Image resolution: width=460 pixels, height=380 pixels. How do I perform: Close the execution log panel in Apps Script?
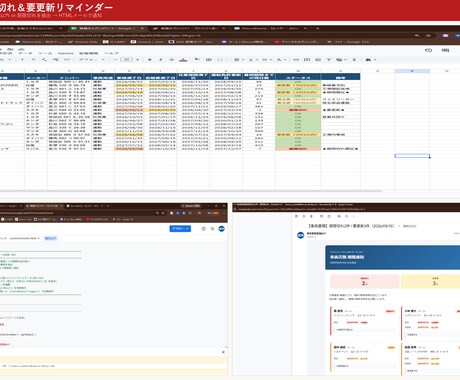(223, 352)
